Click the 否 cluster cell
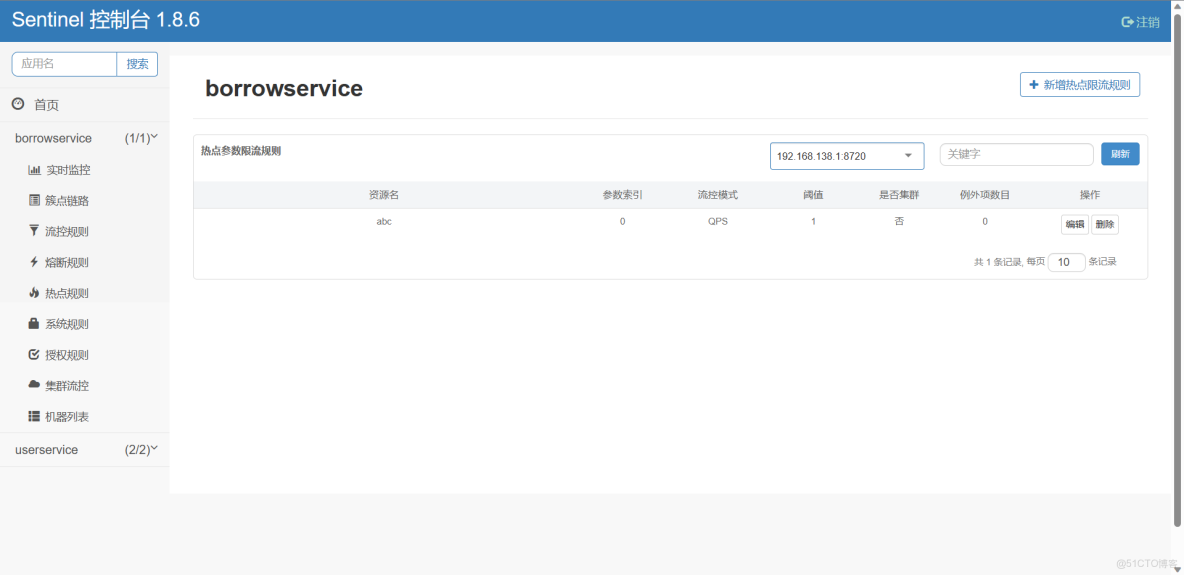Screen dimensions: 1184x575 point(899,221)
